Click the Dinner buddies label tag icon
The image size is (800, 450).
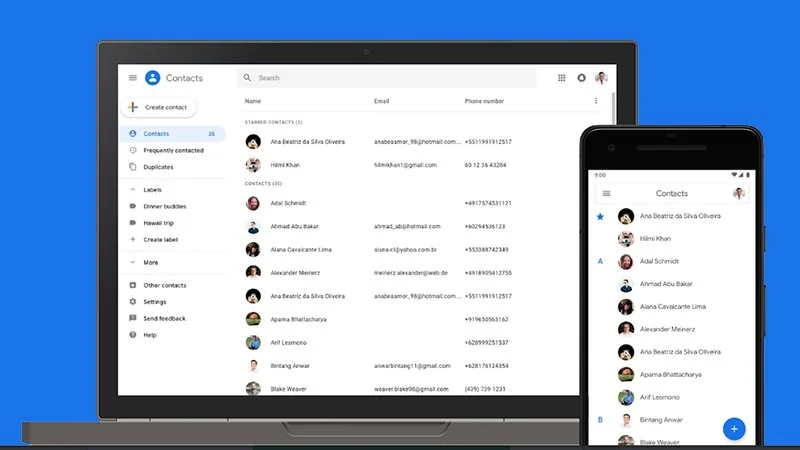coord(133,206)
